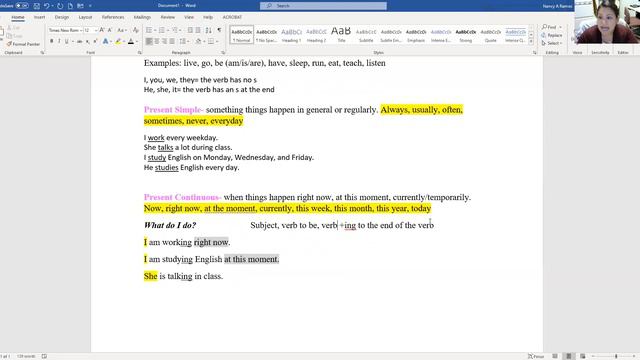This screenshot has height=360, width=640.
Task: Click the Format Painter button
Action: [x=23, y=44]
